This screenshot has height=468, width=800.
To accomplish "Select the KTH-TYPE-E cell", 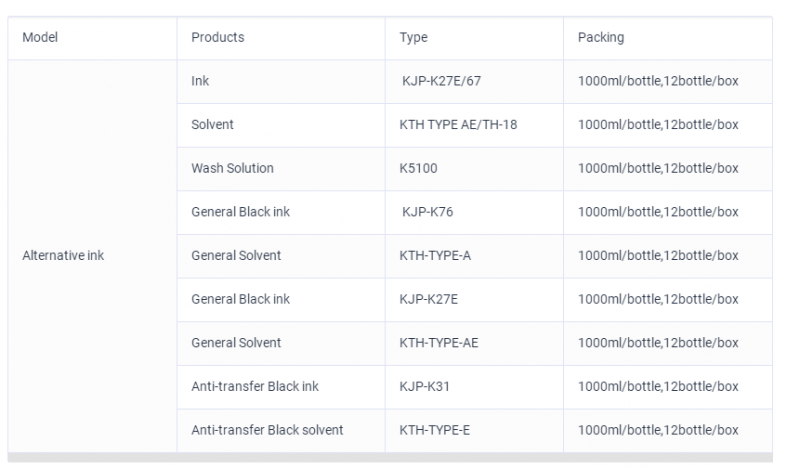I will click(x=474, y=431).
